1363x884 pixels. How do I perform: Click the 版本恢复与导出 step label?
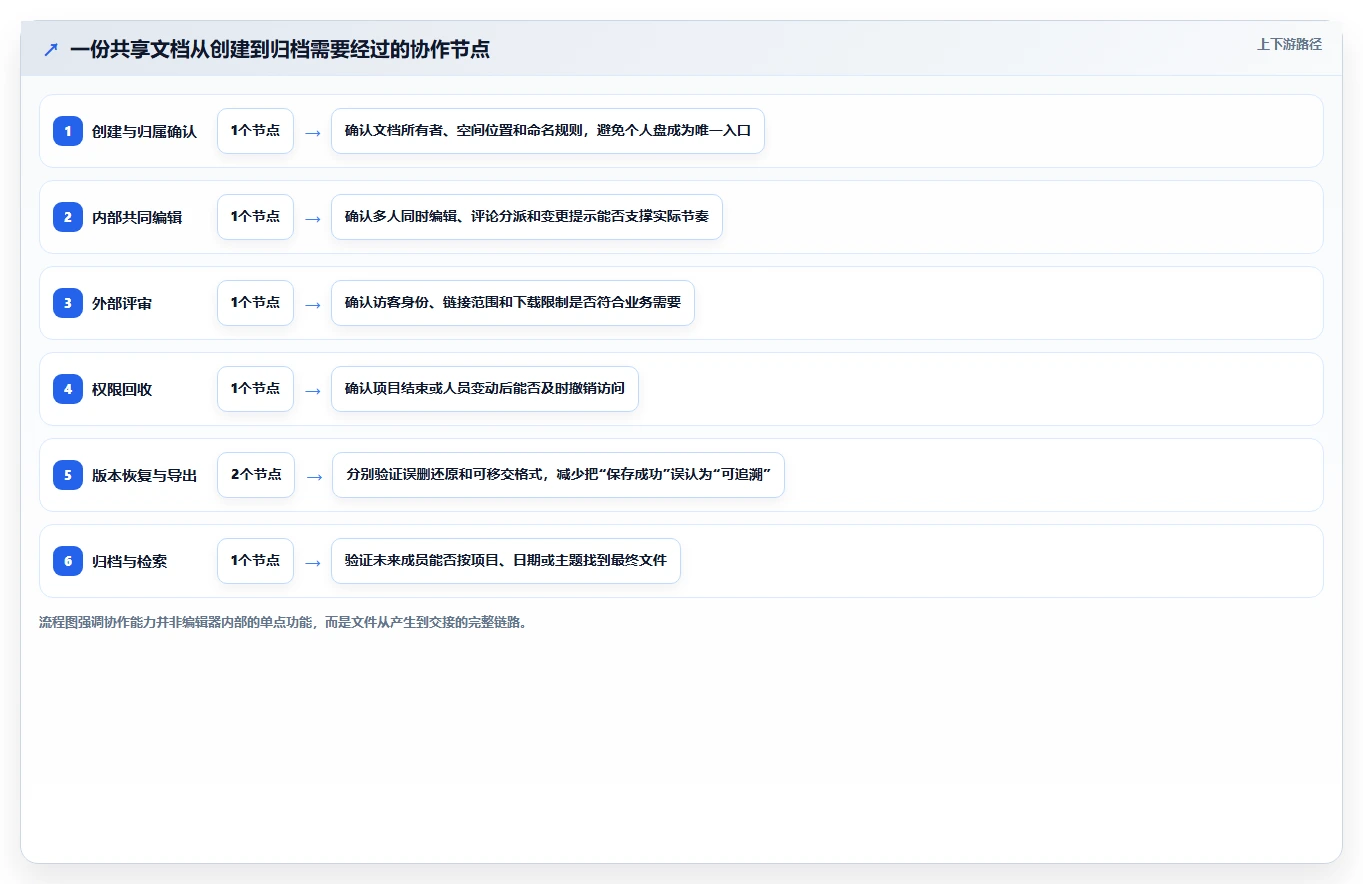[145, 476]
